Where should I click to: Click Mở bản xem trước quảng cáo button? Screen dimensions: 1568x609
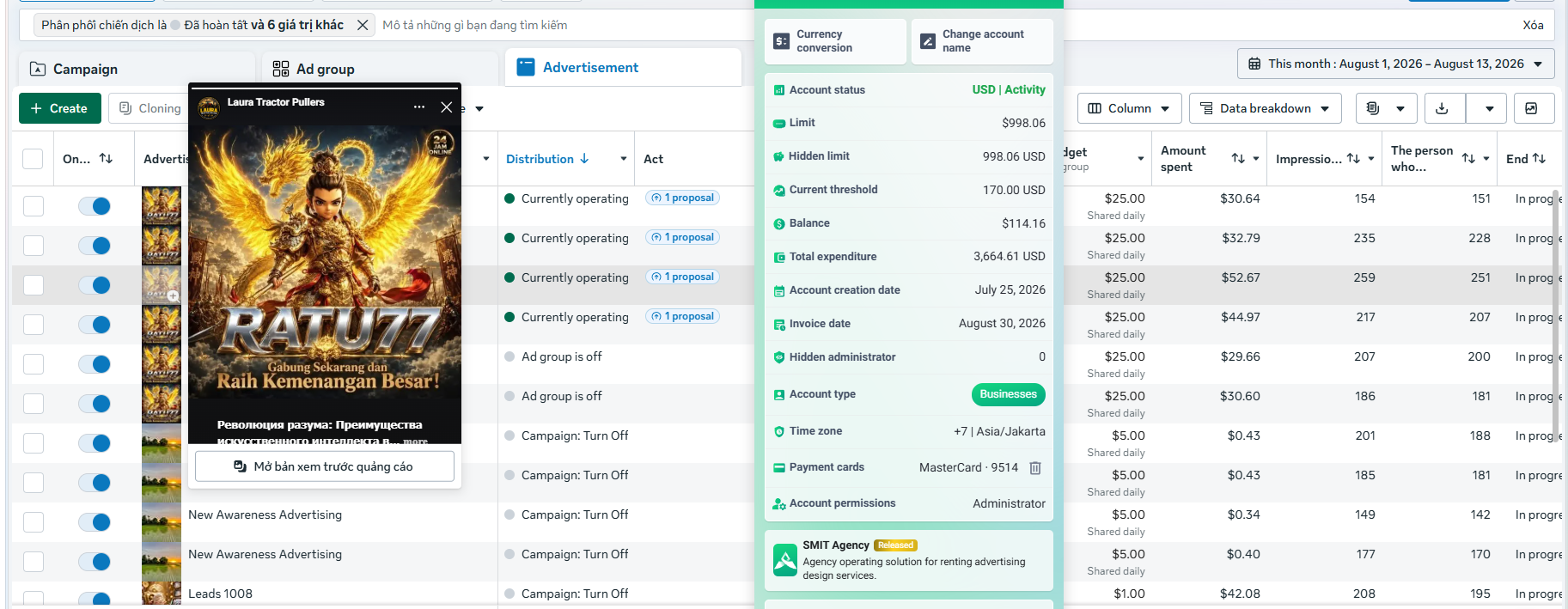325,466
